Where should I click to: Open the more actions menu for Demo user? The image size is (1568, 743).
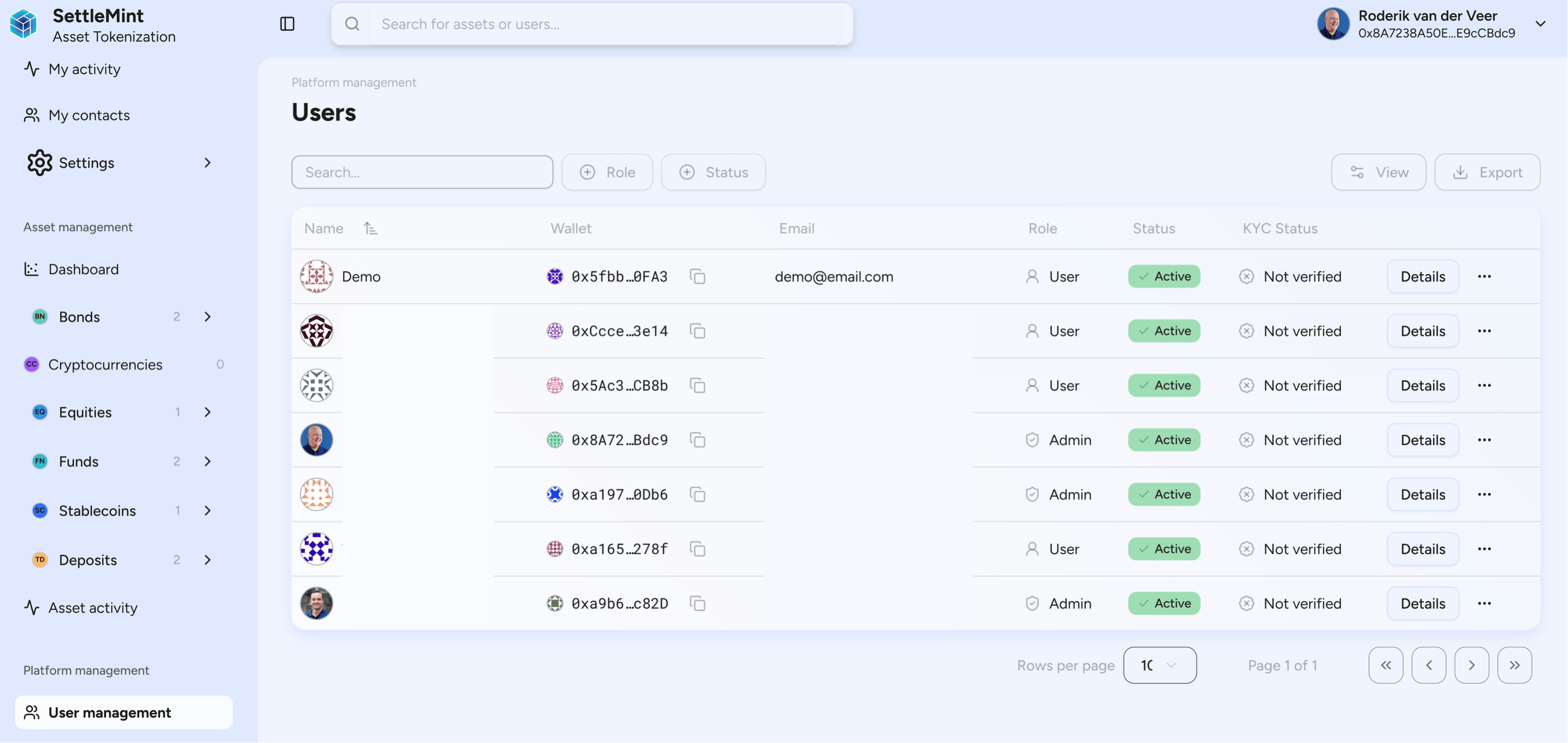(x=1484, y=276)
